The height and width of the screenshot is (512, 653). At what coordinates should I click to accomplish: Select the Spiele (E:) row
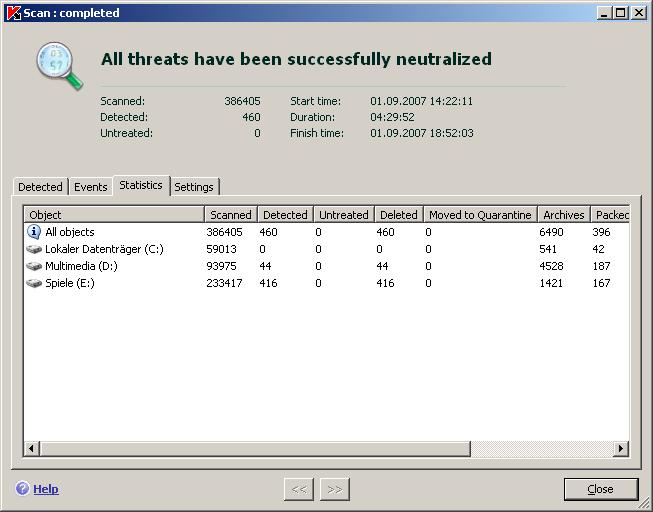click(326, 283)
